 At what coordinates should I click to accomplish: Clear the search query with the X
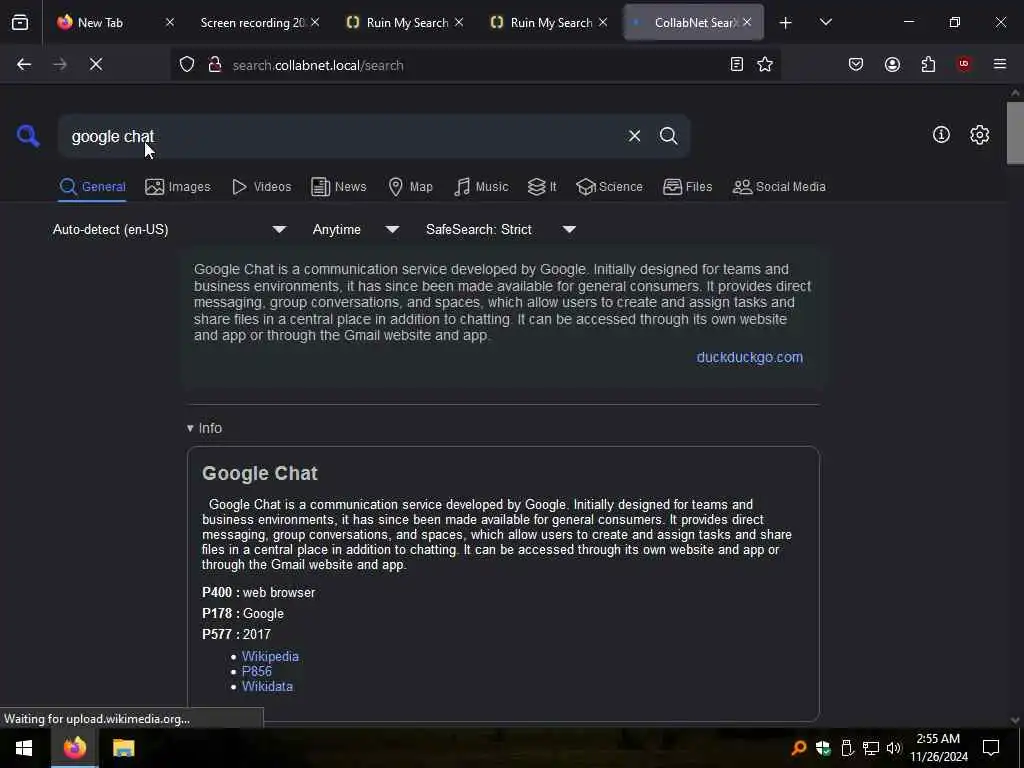pyautogui.click(x=634, y=136)
